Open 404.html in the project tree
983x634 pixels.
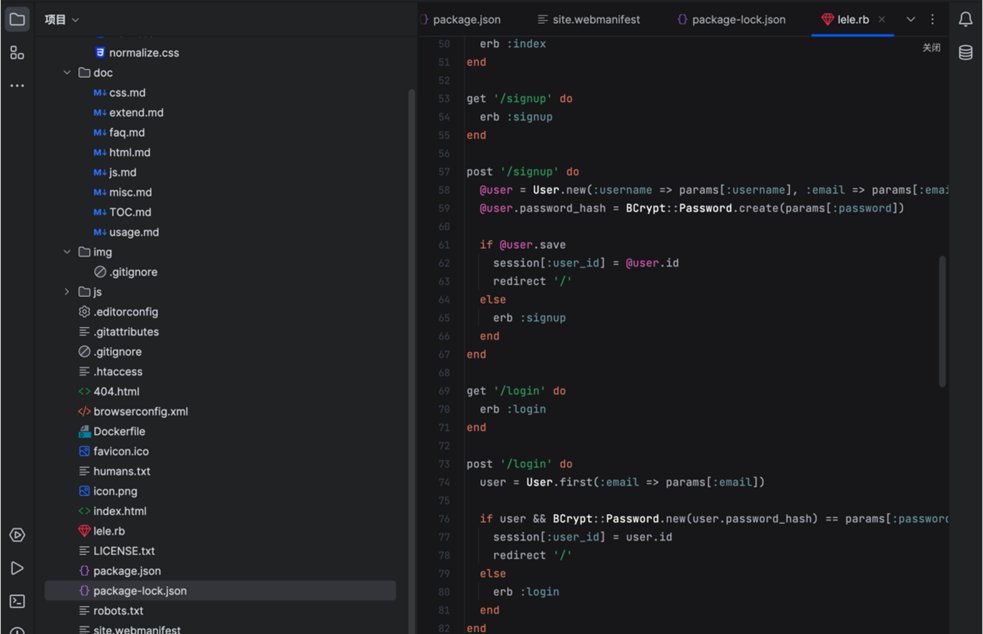116,391
